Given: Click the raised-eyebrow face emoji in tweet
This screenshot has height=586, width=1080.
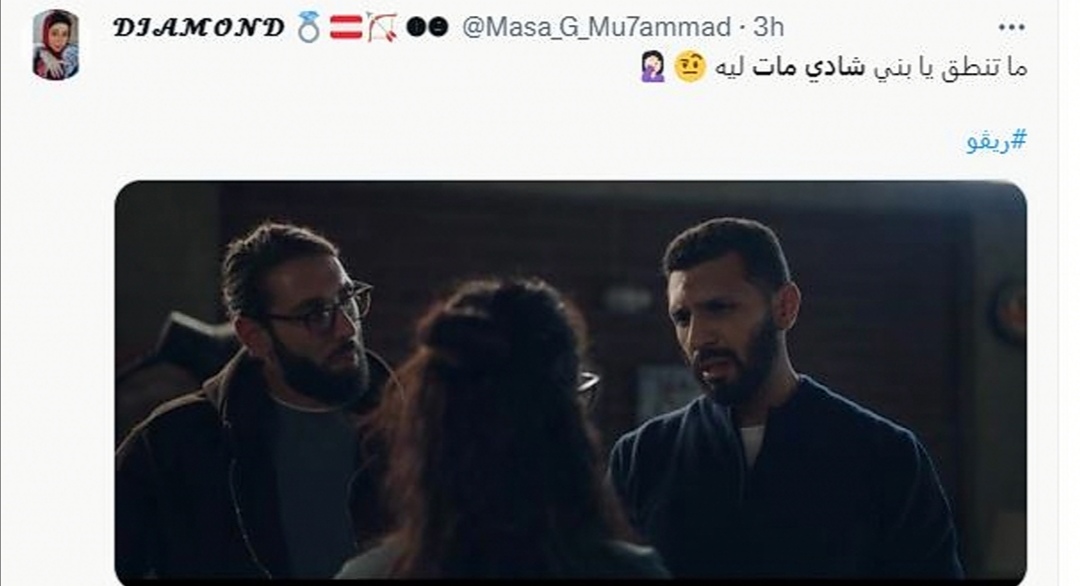Looking at the screenshot, I should [689, 67].
